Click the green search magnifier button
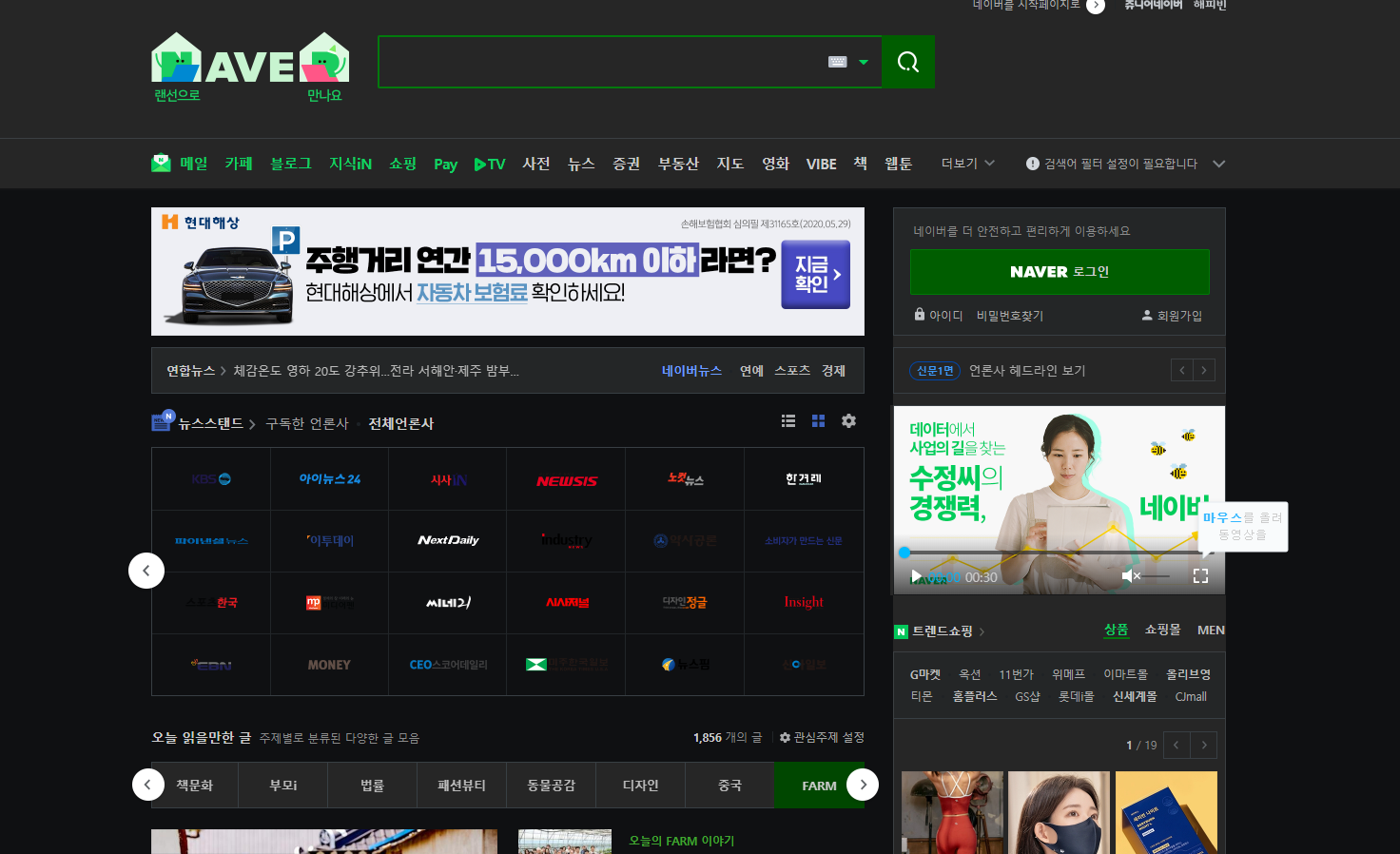 [908, 62]
